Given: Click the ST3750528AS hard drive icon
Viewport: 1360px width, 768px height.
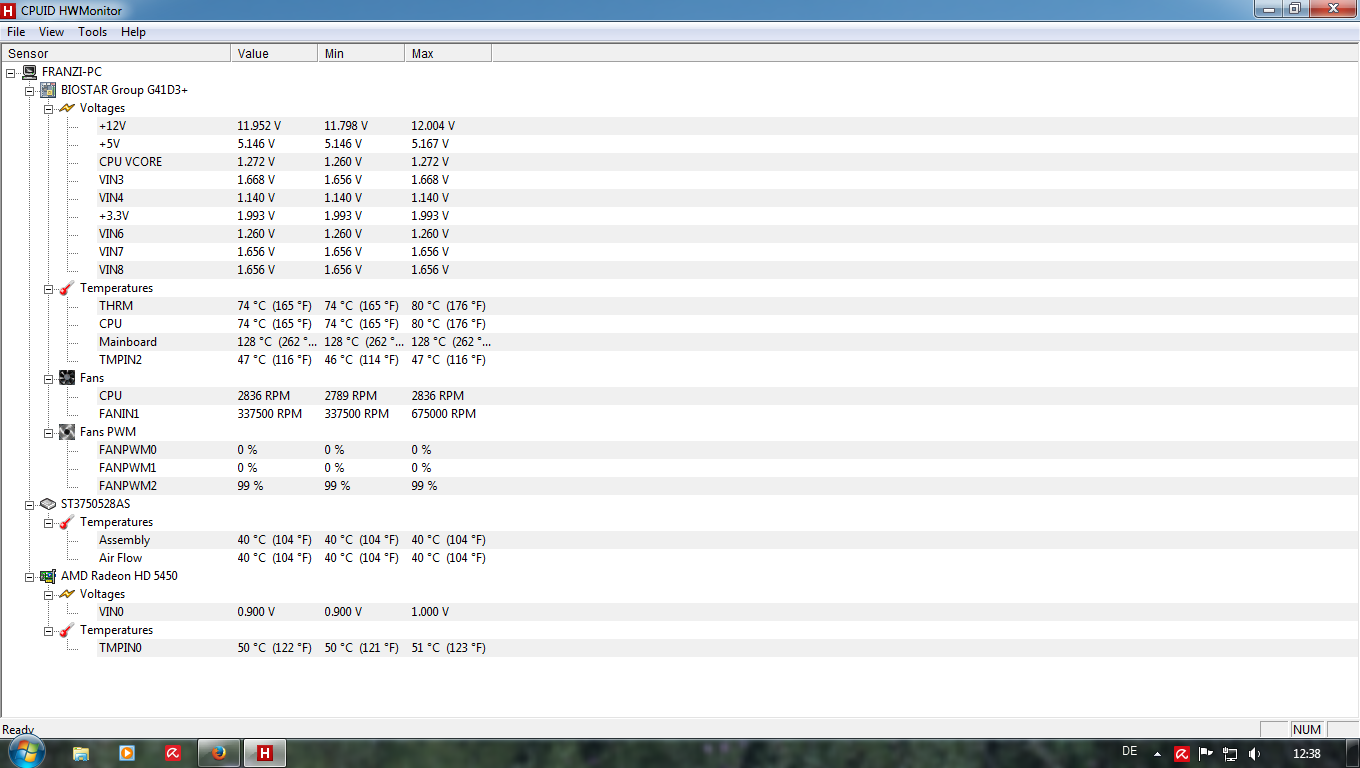Looking at the screenshot, I should [x=48, y=504].
